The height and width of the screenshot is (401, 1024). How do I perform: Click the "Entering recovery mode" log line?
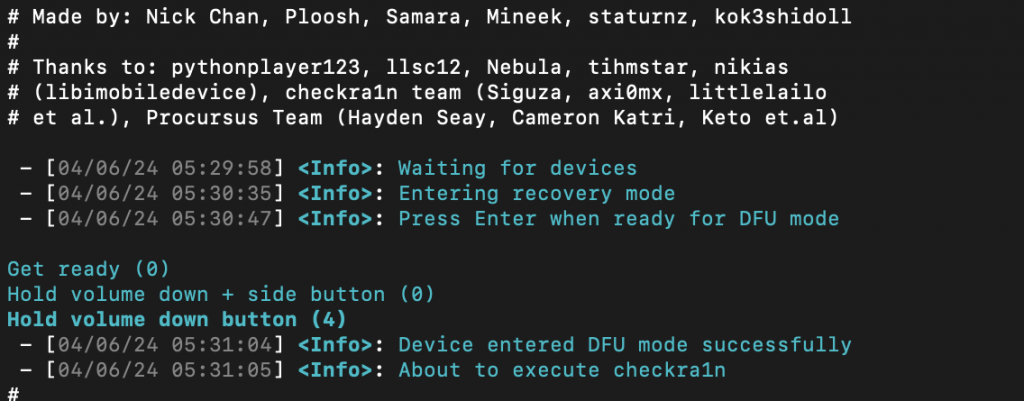coord(536,193)
